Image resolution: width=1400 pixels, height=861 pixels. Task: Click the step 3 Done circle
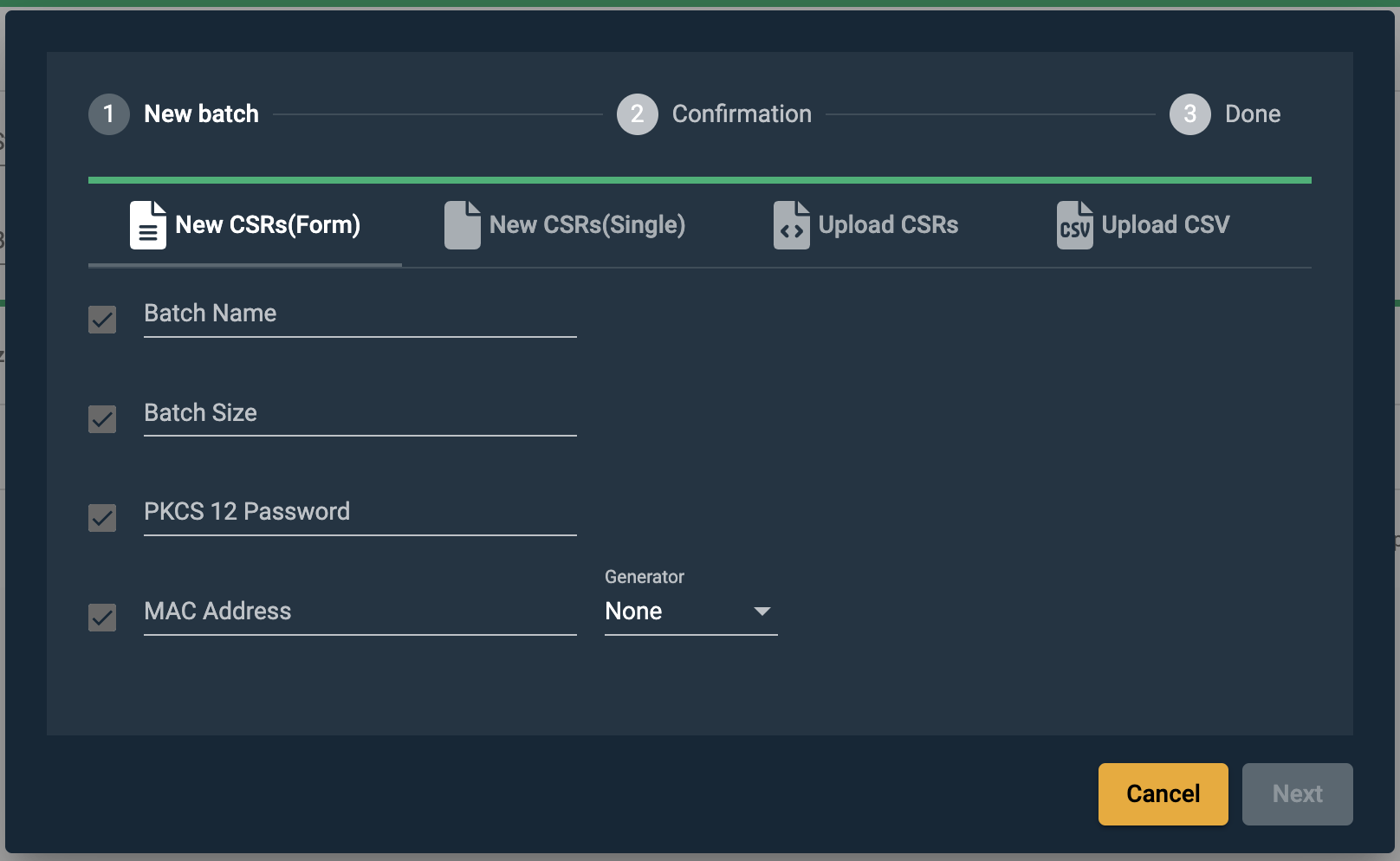1189,113
